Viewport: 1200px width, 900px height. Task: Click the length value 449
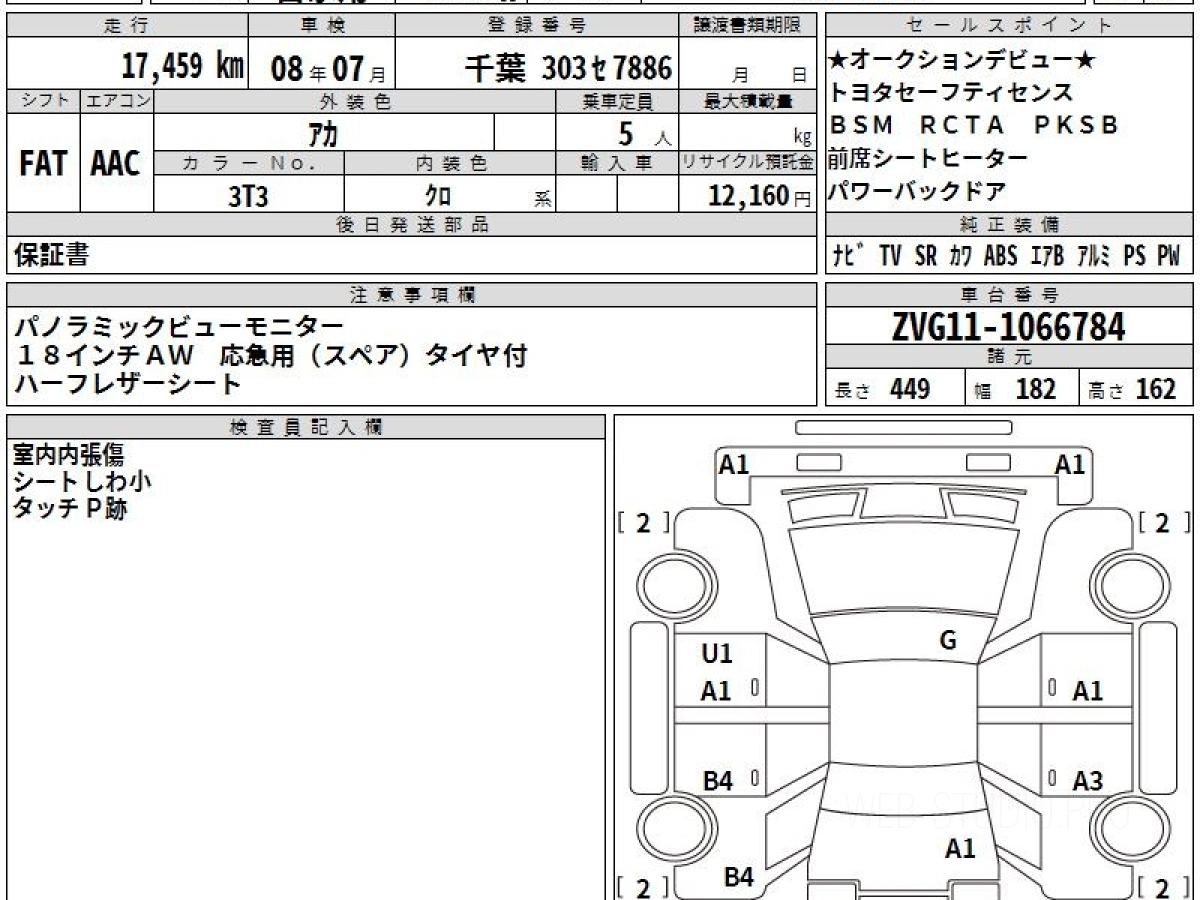point(910,389)
